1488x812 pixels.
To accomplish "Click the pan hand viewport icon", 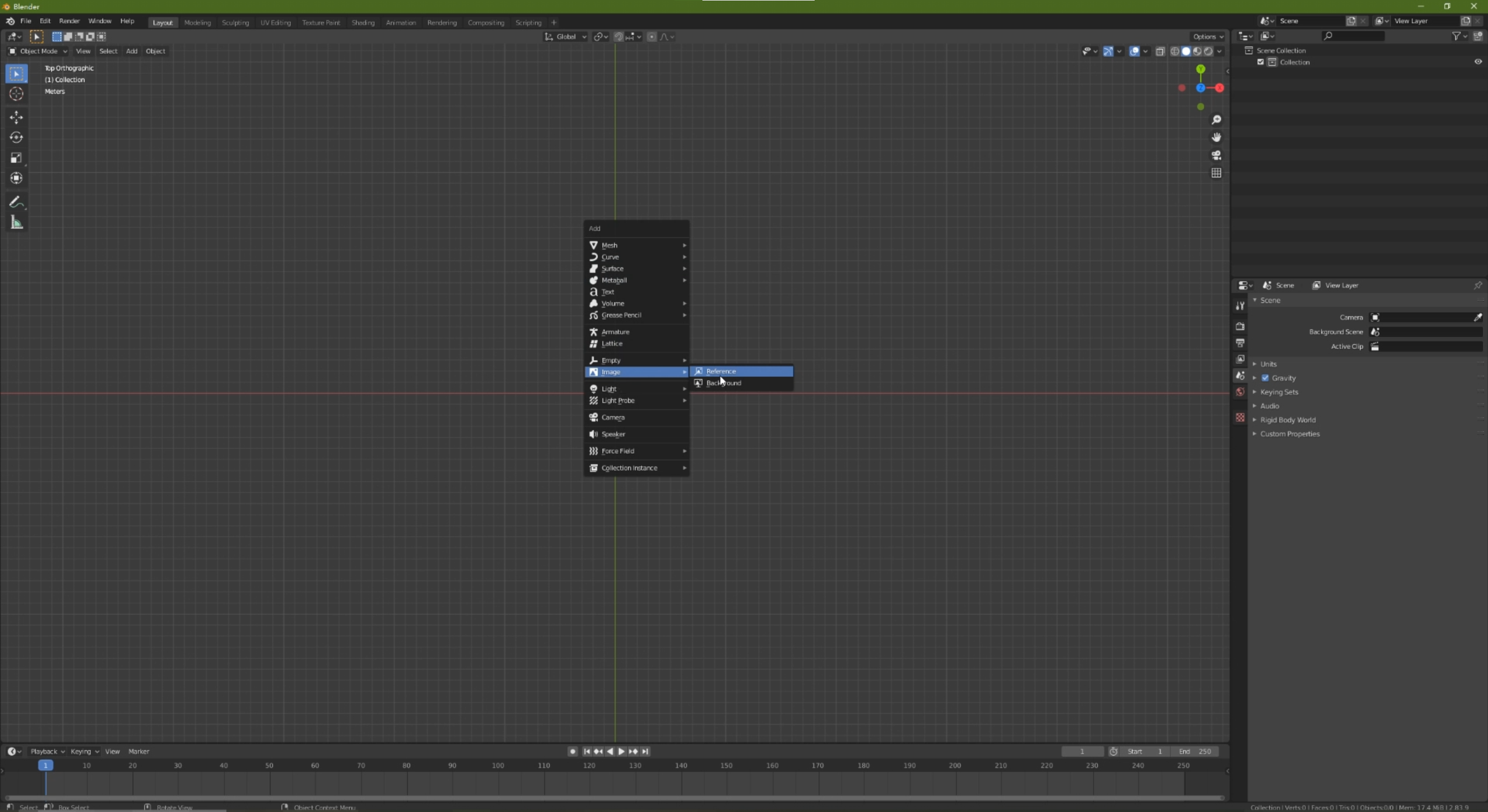I will coord(1216,137).
